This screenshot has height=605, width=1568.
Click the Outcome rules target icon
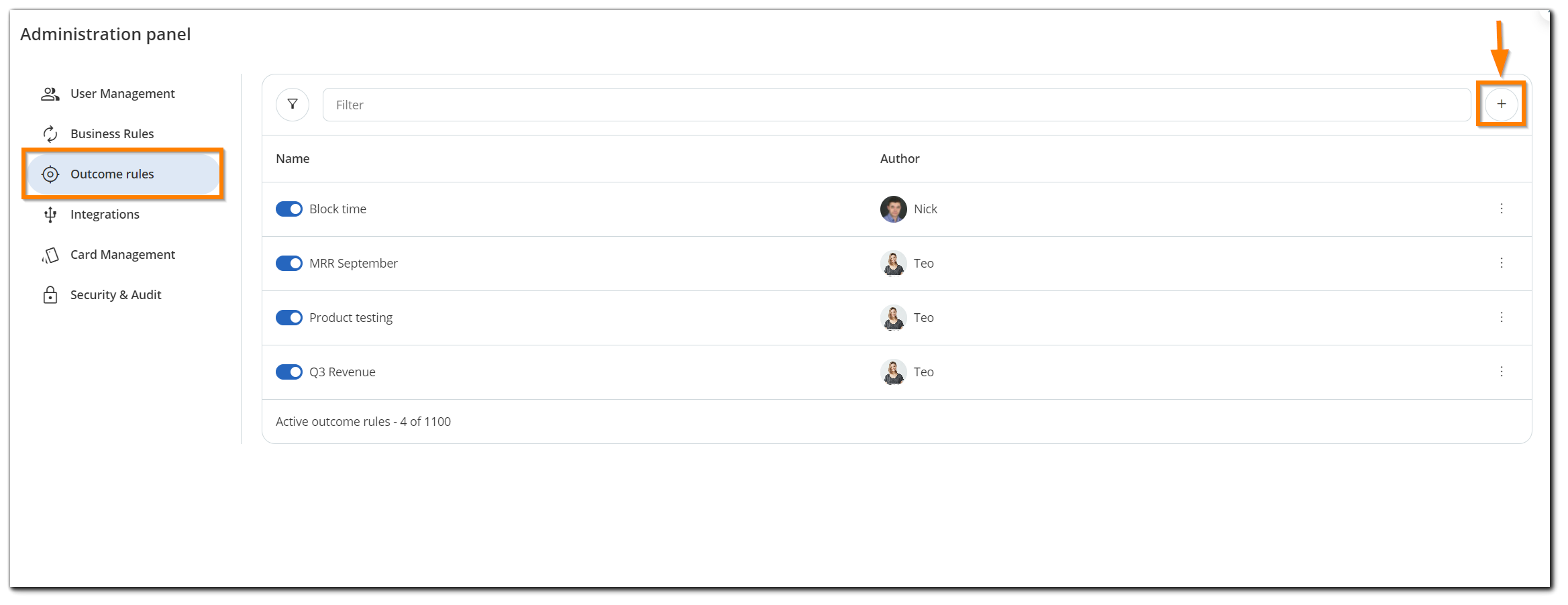tap(50, 174)
